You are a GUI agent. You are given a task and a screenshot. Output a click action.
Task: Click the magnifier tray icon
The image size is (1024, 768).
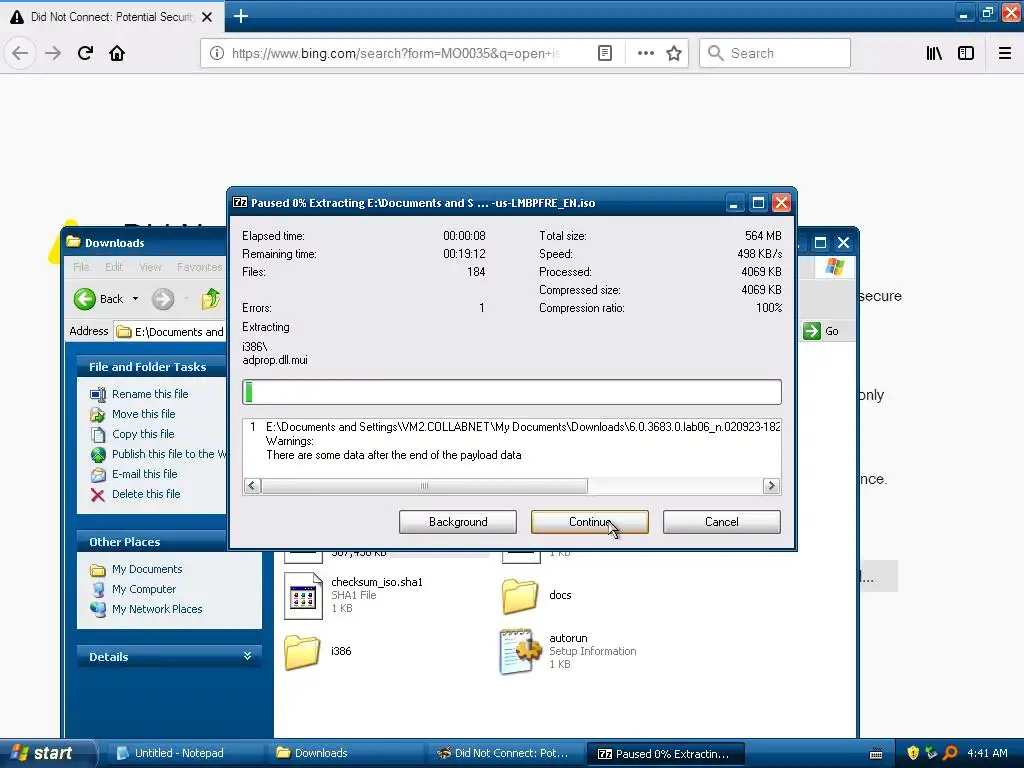click(x=950, y=753)
